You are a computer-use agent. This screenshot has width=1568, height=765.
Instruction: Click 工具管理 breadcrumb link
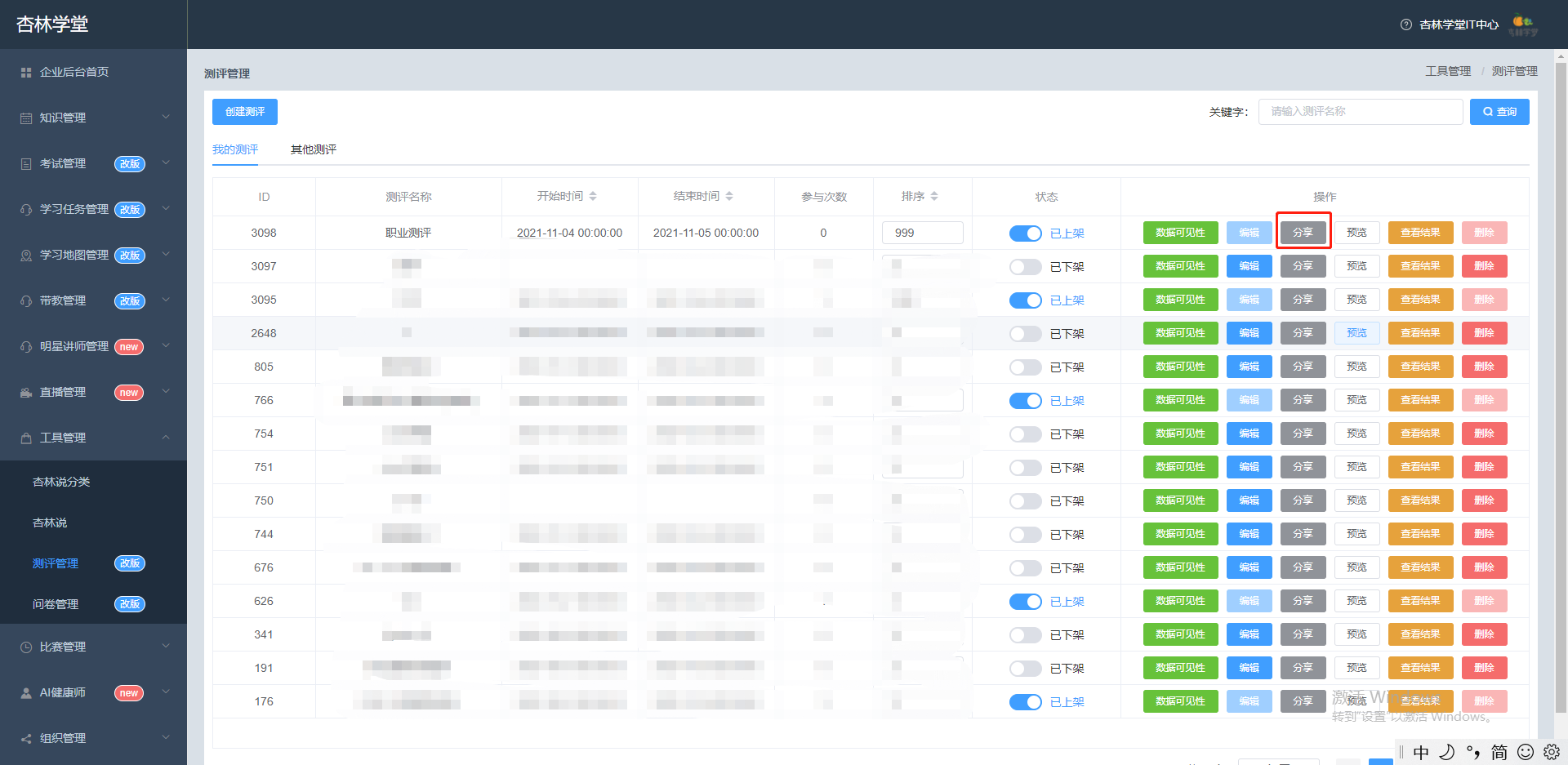(1448, 71)
